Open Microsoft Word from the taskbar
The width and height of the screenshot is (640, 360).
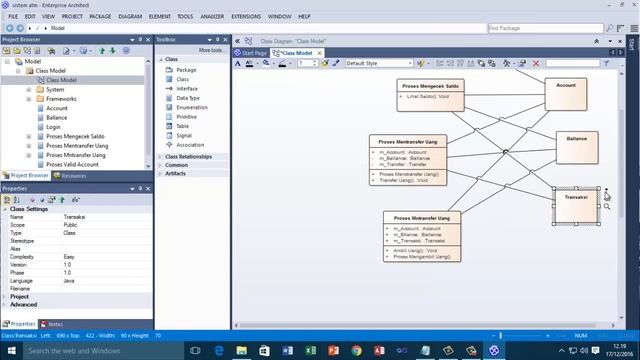click(x=287, y=351)
